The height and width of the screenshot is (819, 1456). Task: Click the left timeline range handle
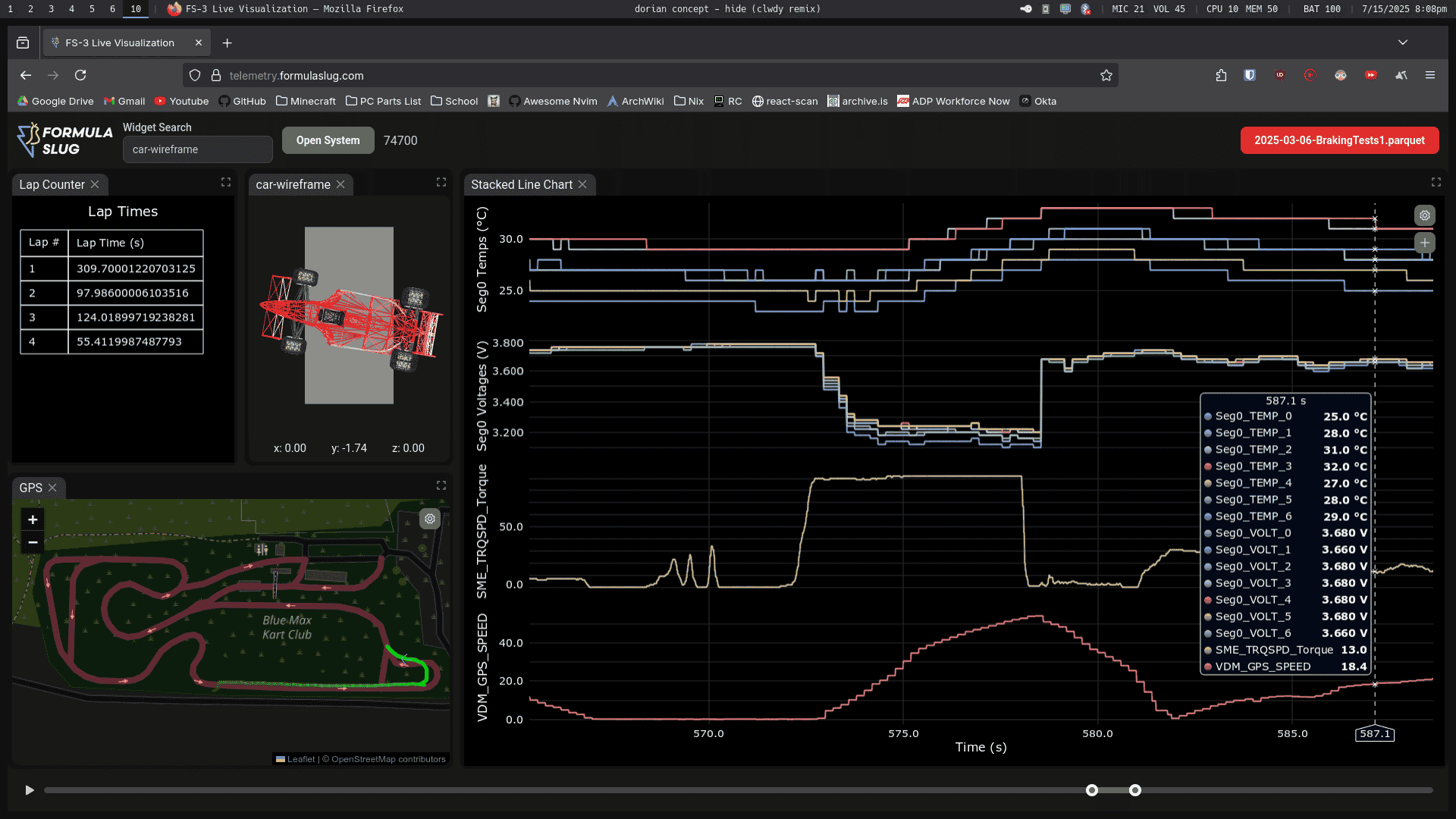pyautogui.click(x=1092, y=790)
